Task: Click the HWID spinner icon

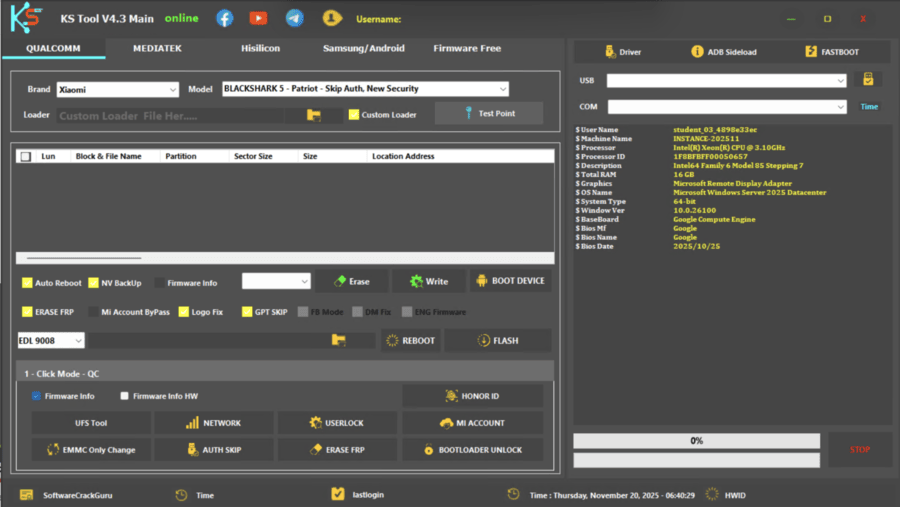Action: (712, 494)
